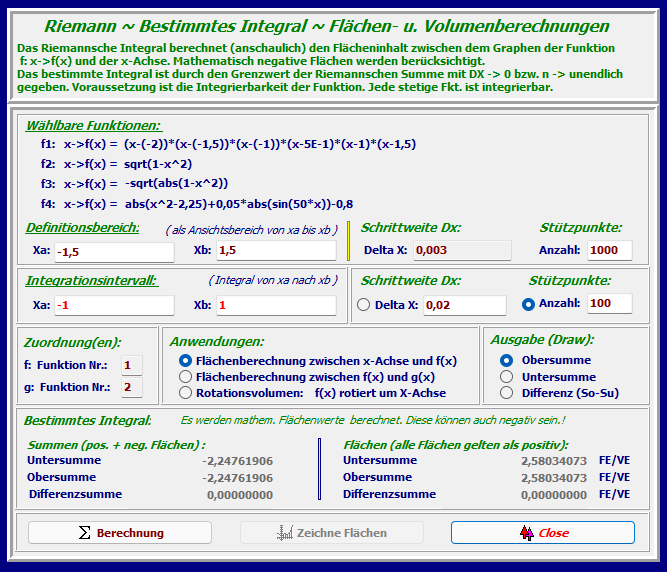Select Flächenberechnung zwischen f(x) und g(x)
667x572 pixels.
[x=185, y=377]
